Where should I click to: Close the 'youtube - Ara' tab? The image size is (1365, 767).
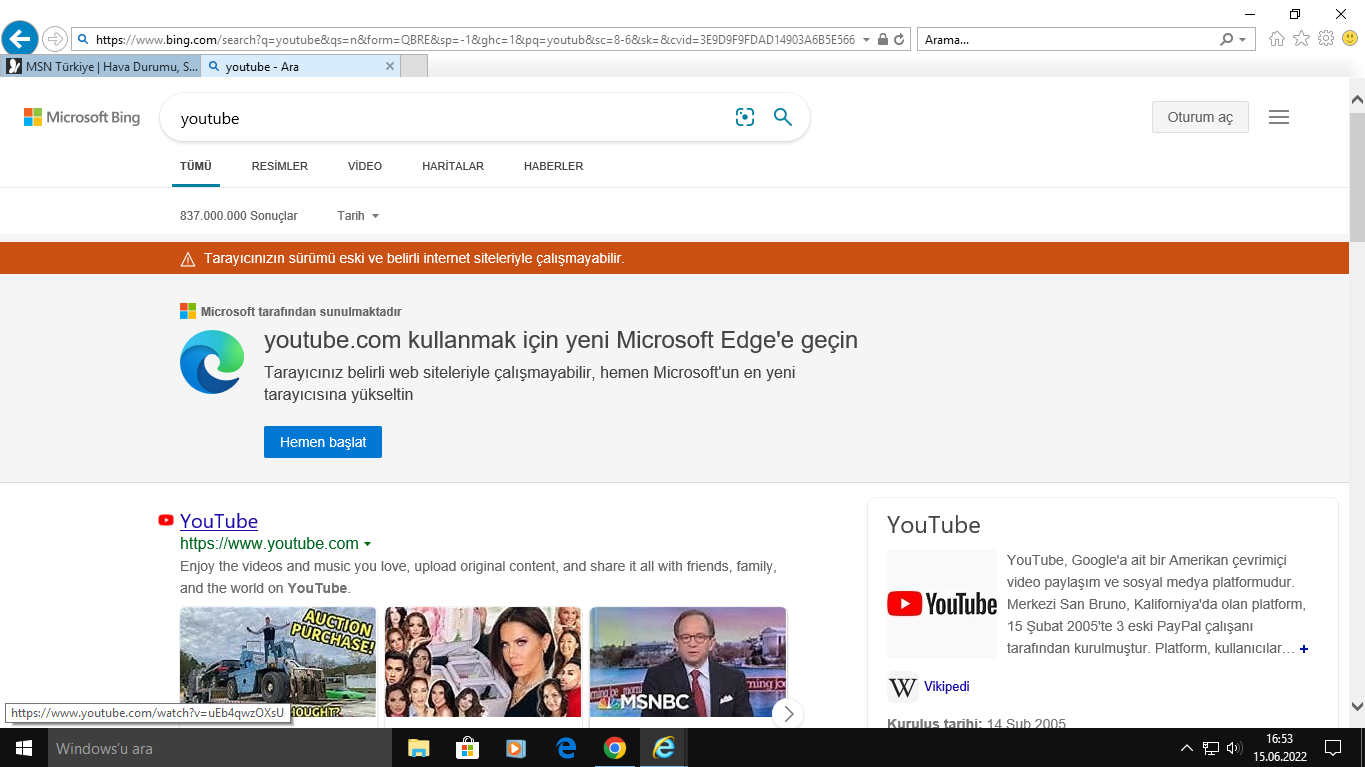coord(390,66)
